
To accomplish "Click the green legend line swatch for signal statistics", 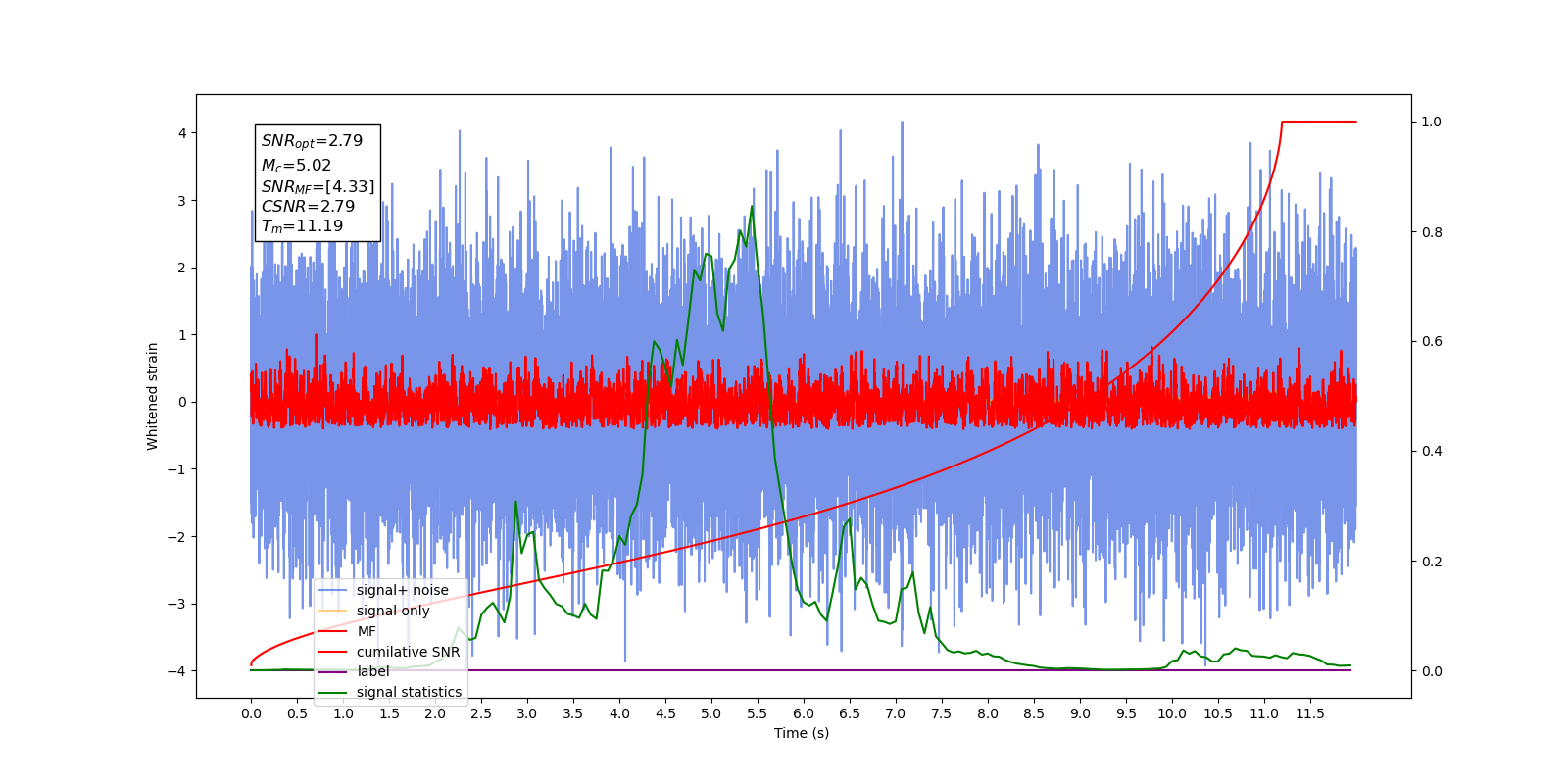I will 334,692.
